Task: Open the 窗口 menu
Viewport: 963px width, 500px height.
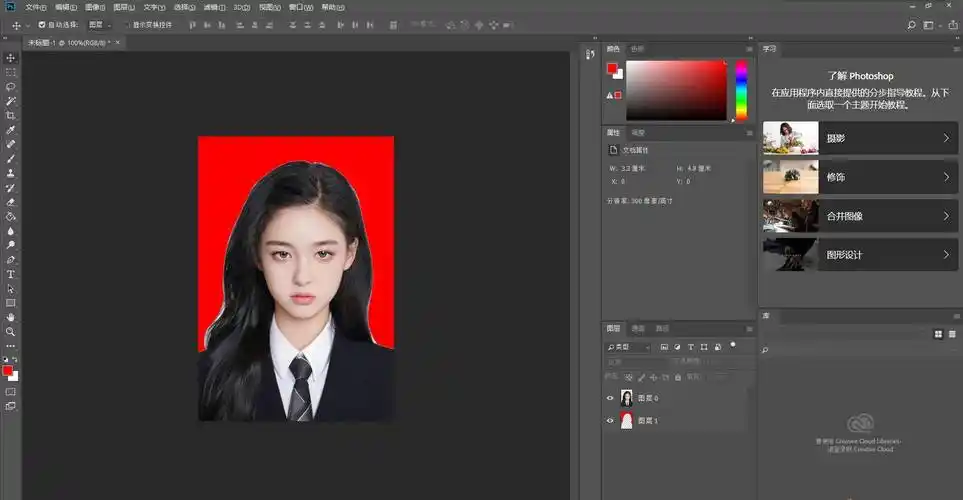Action: click(301, 7)
